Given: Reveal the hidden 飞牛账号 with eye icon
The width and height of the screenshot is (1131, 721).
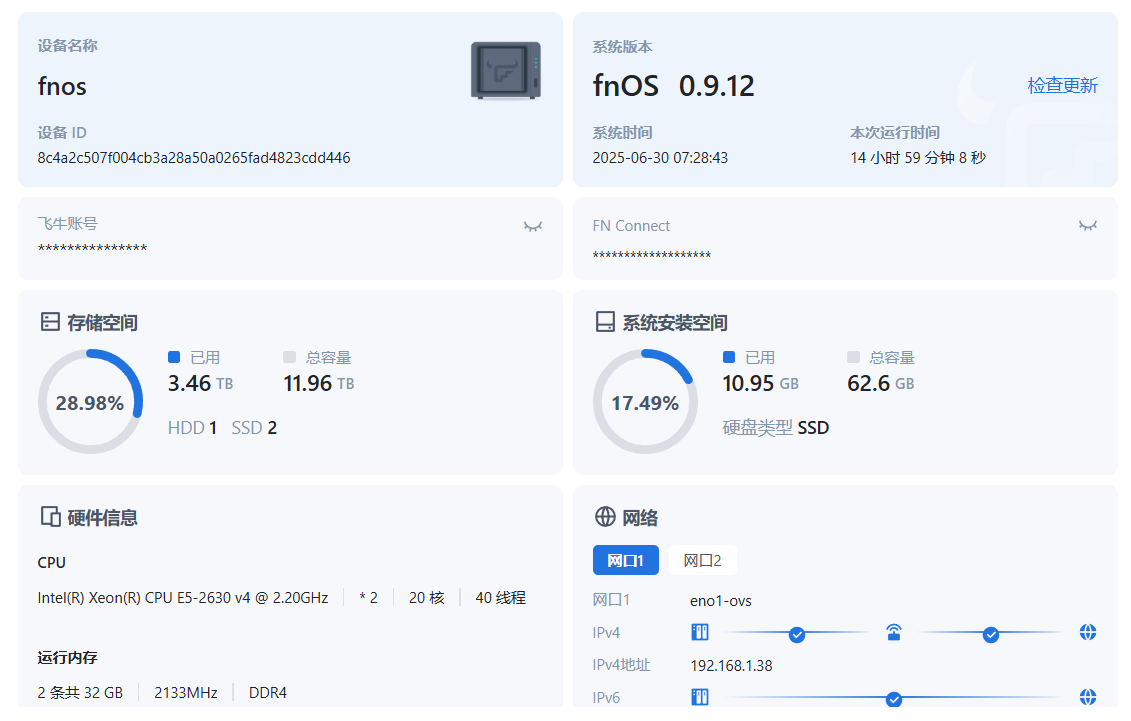Looking at the screenshot, I should click(533, 226).
